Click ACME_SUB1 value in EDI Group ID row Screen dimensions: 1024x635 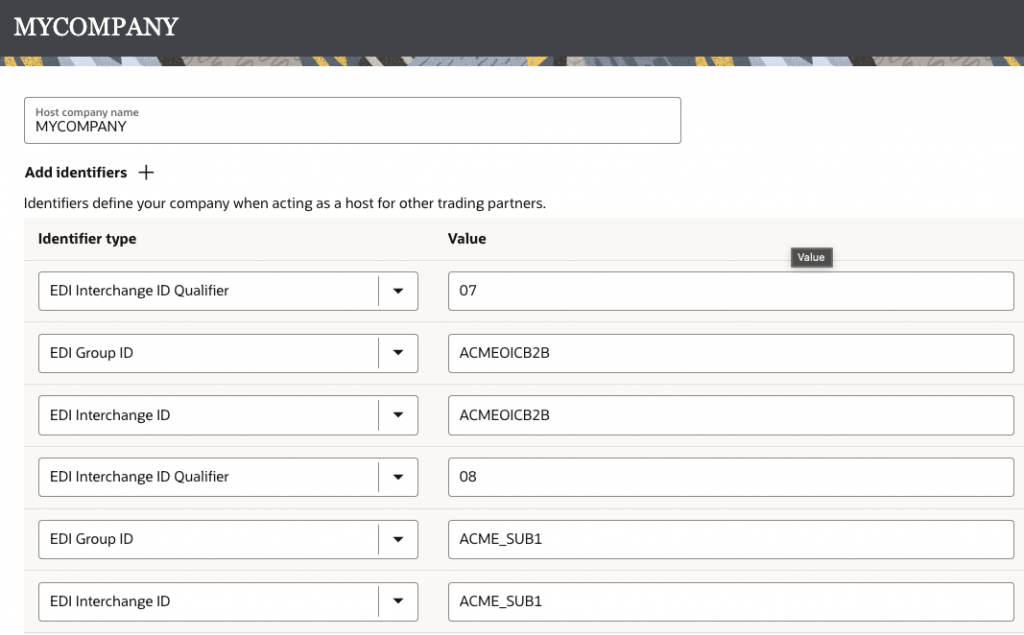[730, 539]
